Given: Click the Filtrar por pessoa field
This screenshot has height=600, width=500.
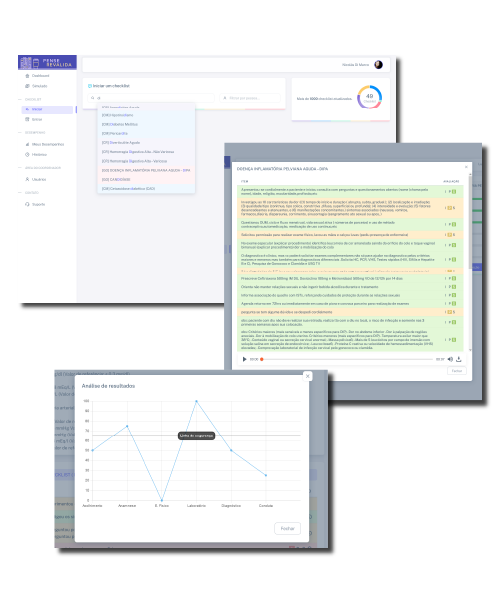Looking at the screenshot, I should (250, 98).
